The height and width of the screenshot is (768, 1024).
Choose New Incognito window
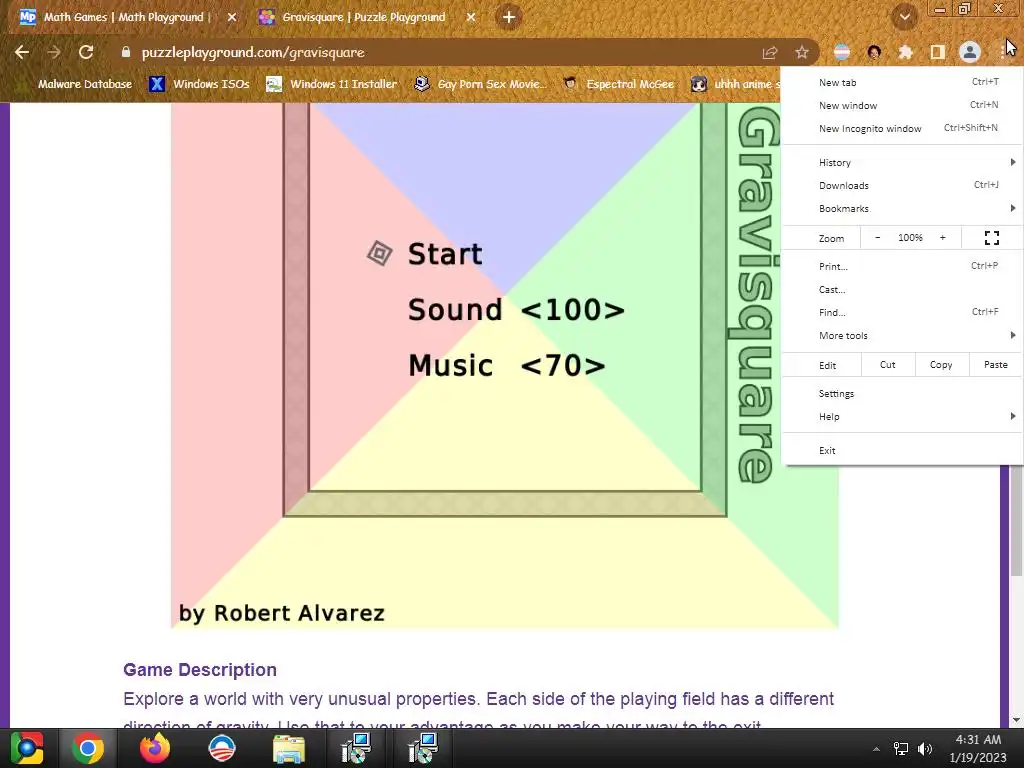click(902, 128)
